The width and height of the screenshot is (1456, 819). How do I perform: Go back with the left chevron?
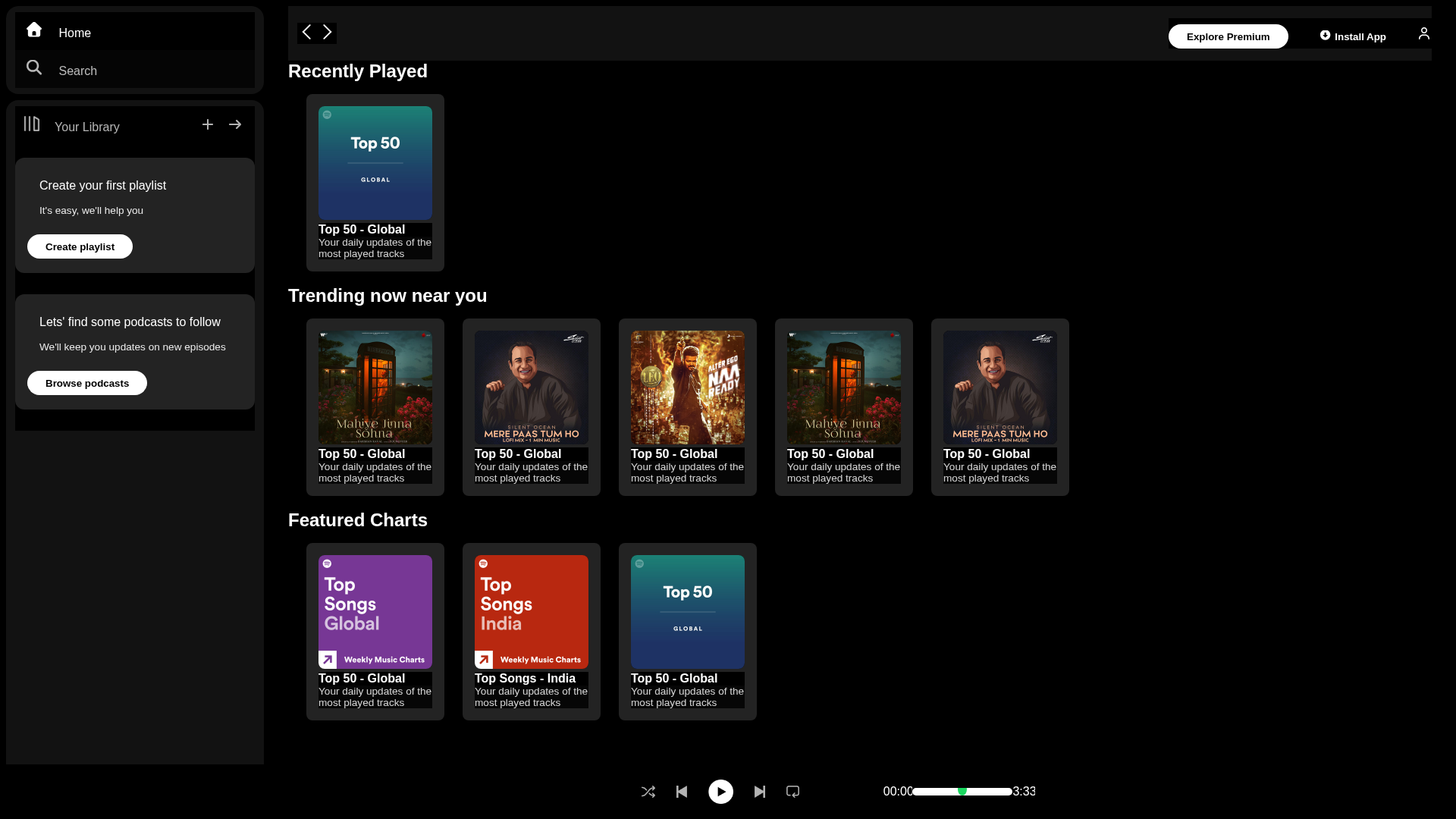click(306, 32)
